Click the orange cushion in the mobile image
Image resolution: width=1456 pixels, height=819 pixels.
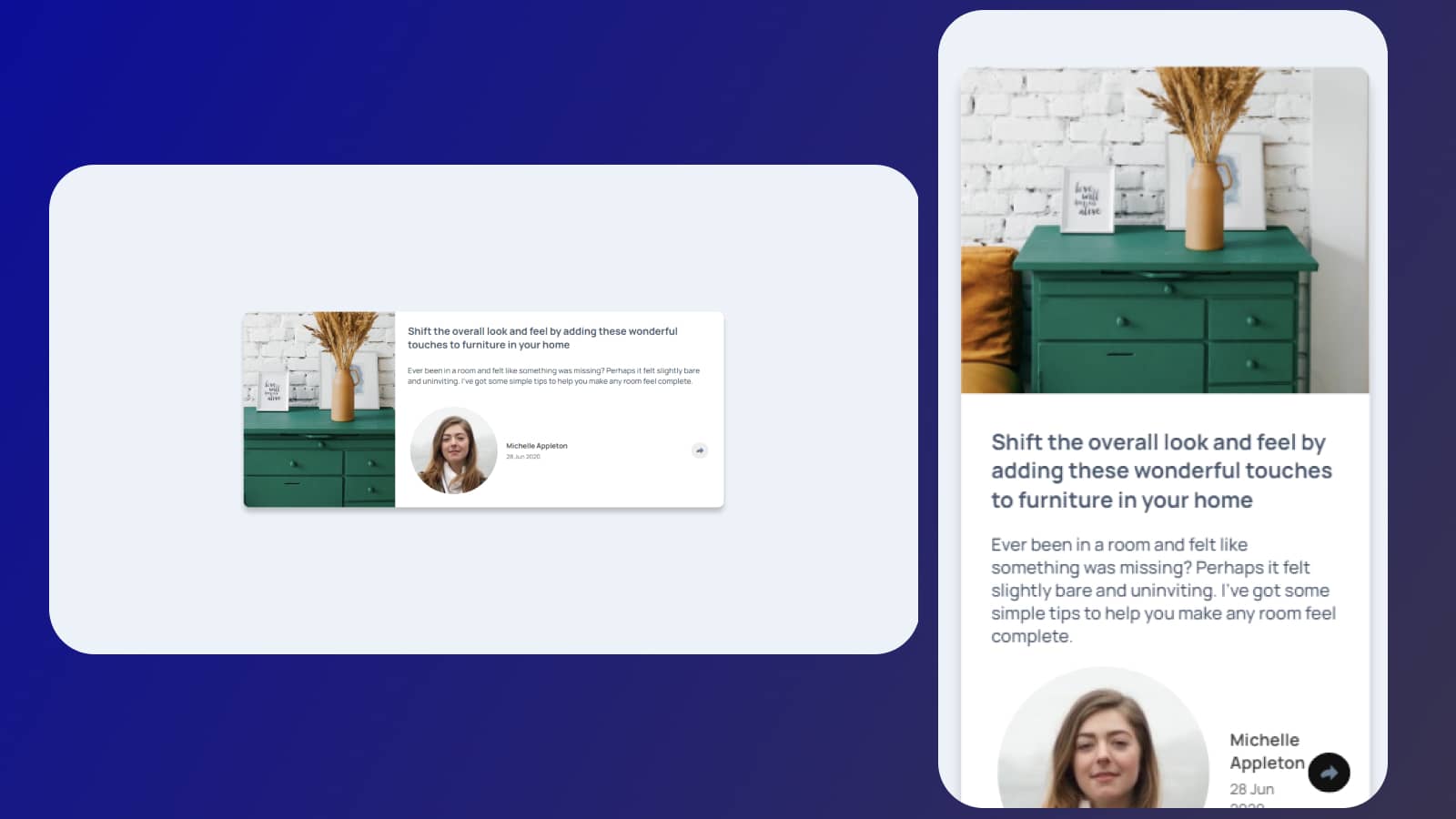coord(987,309)
